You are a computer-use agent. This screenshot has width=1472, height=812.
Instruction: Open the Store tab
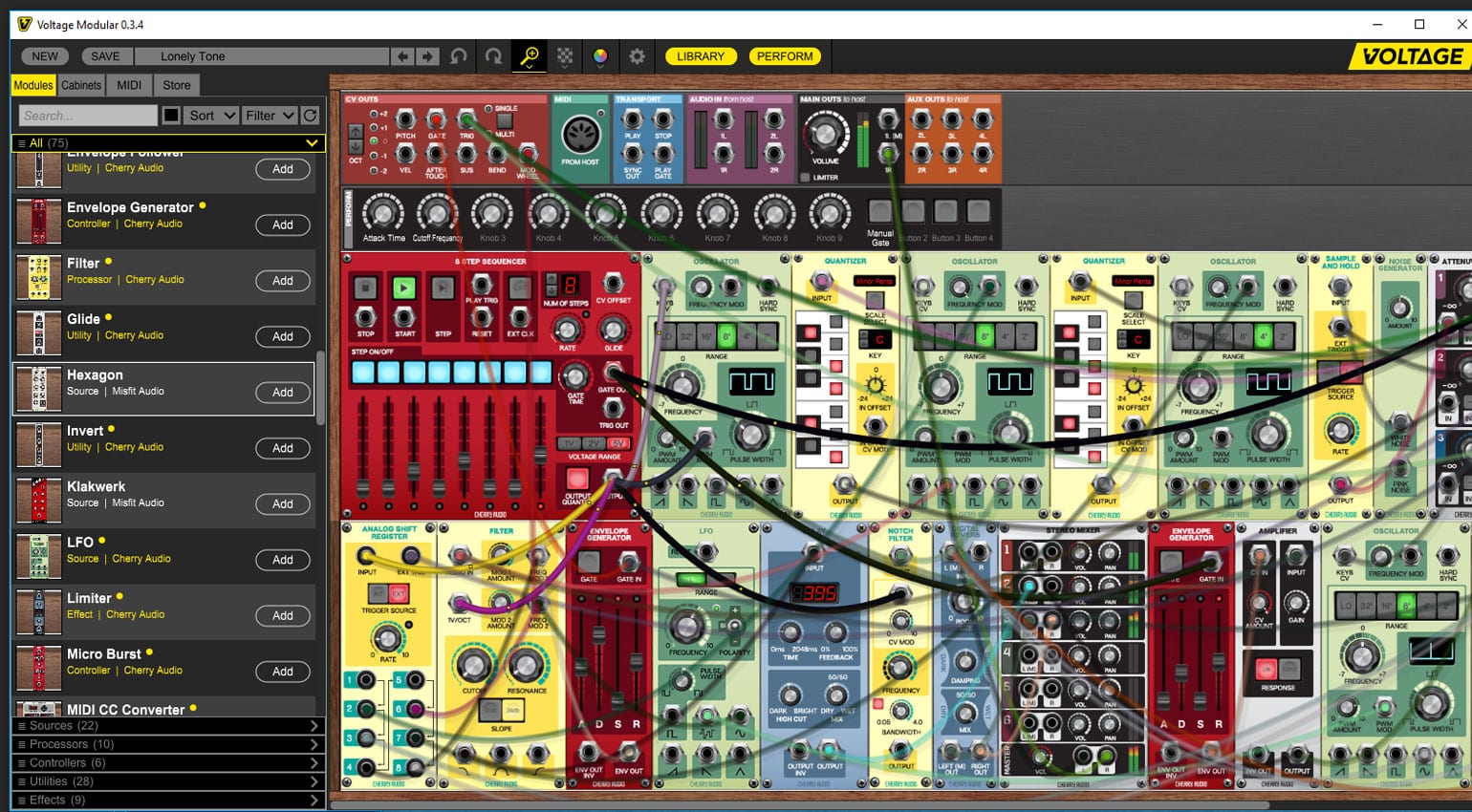(177, 85)
